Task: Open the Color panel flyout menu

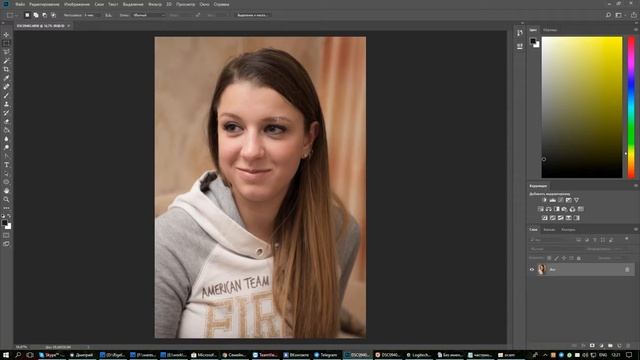Action: pyautogui.click(x=636, y=30)
